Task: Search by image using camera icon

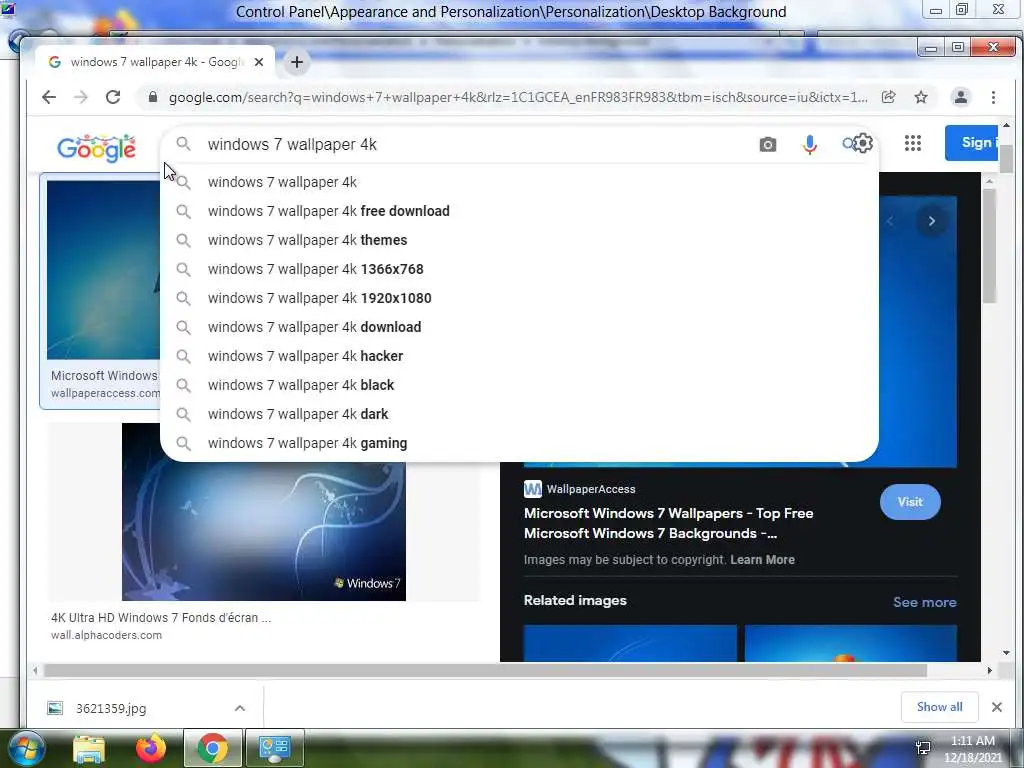Action: pos(768,144)
